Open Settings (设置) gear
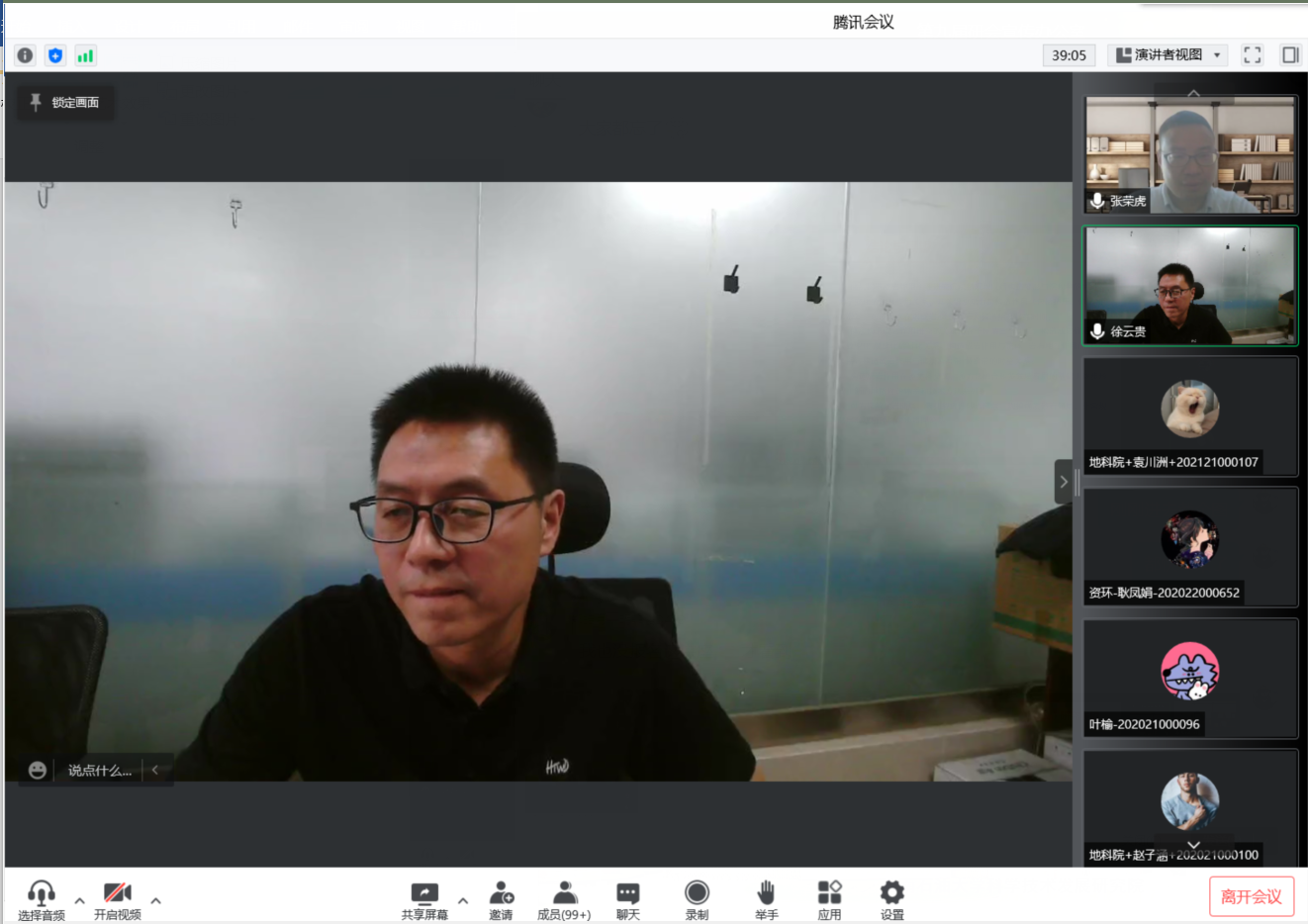Image resolution: width=1308 pixels, height=924 pixels. click(x=891, y=899)
